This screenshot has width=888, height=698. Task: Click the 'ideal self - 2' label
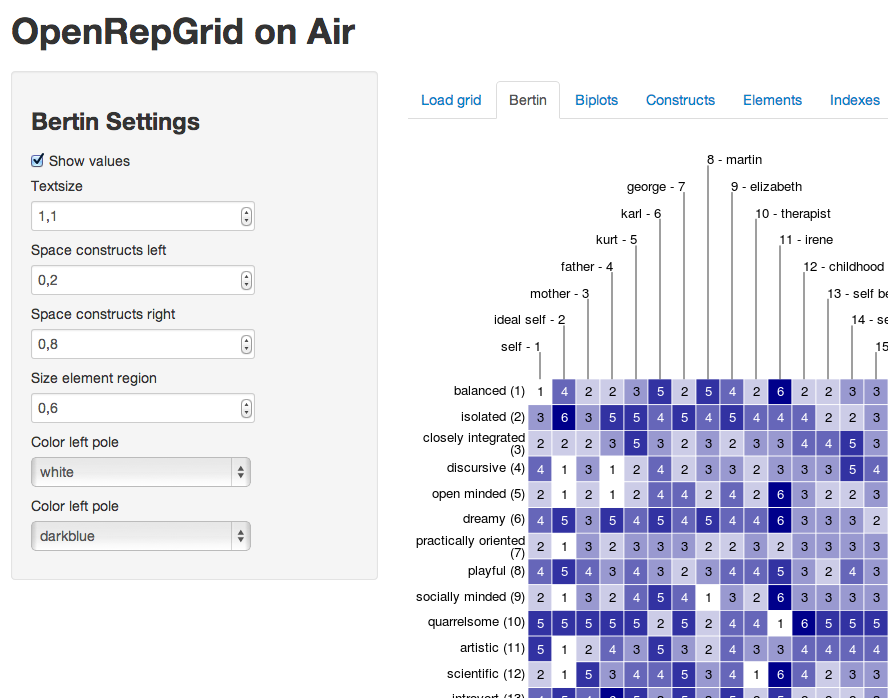coord(530,320)
